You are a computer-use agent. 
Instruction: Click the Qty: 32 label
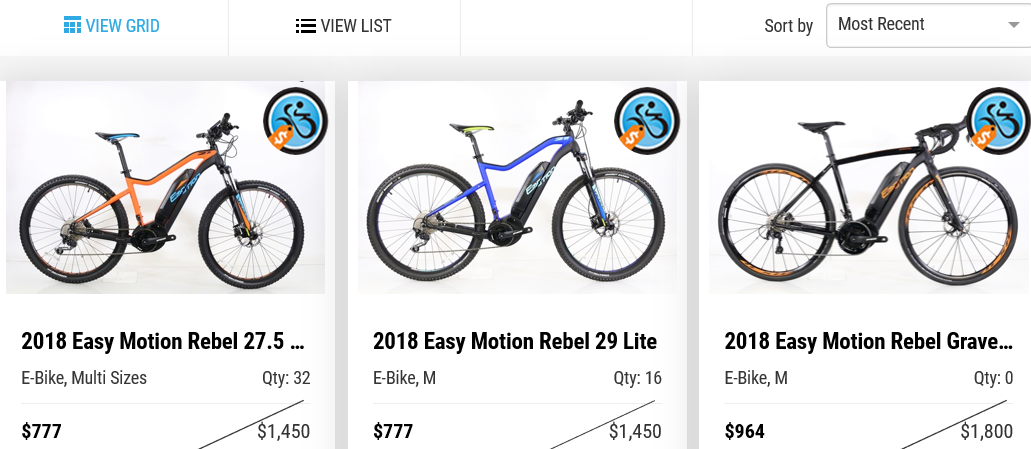286,378
